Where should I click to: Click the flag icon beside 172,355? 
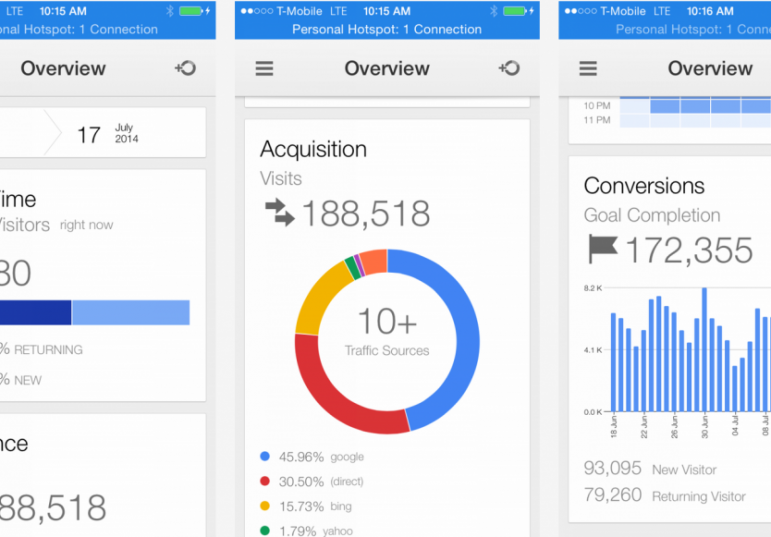tap(602, 249)
